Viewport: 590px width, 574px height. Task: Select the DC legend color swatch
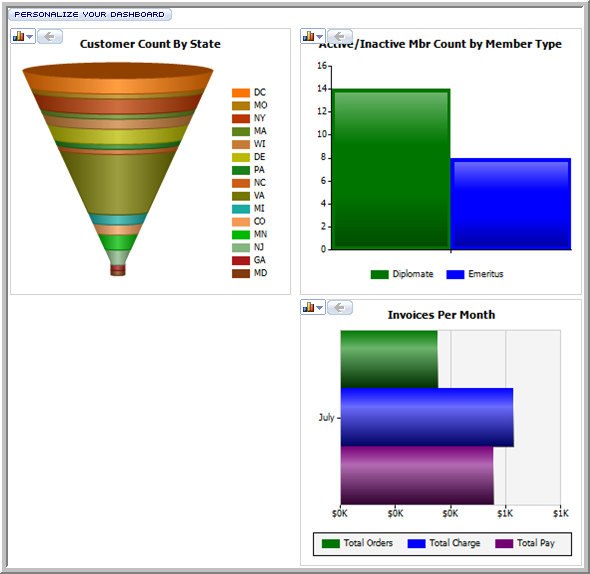241,93
